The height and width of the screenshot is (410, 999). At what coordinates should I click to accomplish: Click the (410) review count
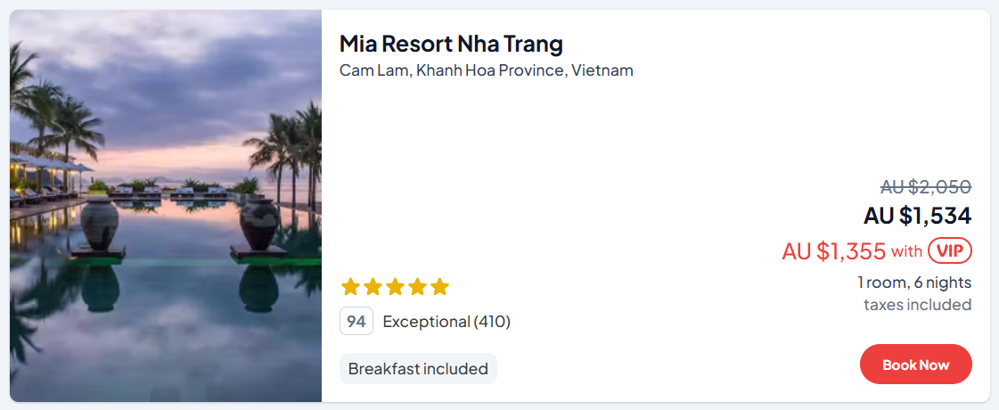[492, 322]
